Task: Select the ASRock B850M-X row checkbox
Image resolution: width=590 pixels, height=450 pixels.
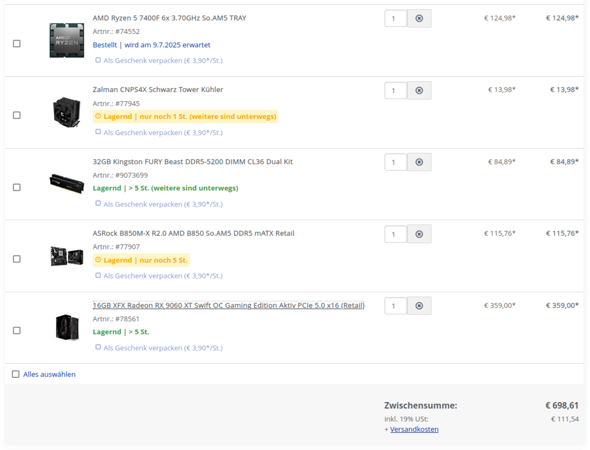Action: pyautogui.click(x=17, y=259)
